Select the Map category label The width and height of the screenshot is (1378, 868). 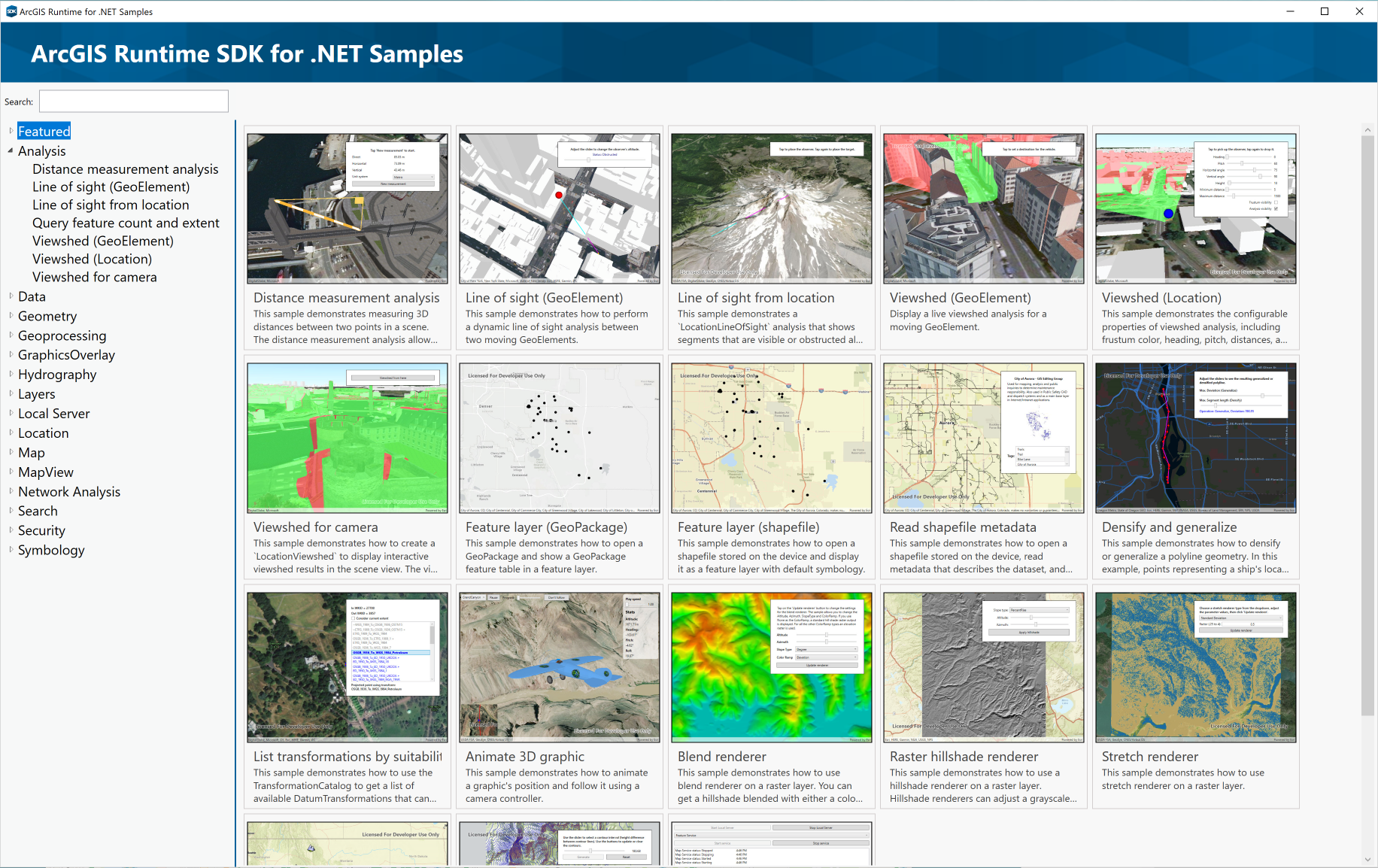[x=32, y=453]
